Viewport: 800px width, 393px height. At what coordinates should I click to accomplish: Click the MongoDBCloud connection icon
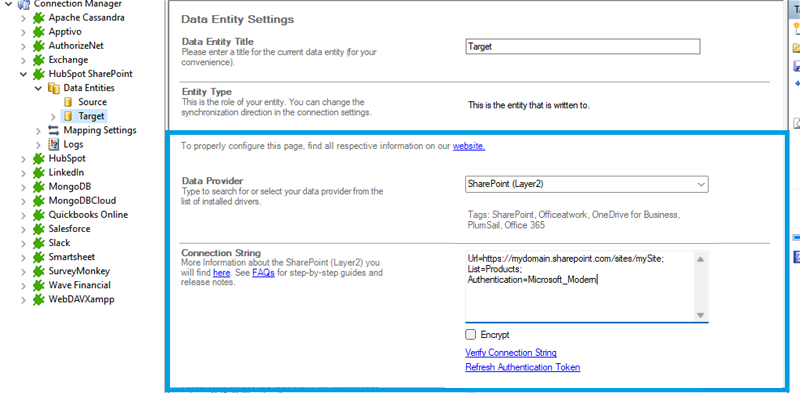(38, 201)
